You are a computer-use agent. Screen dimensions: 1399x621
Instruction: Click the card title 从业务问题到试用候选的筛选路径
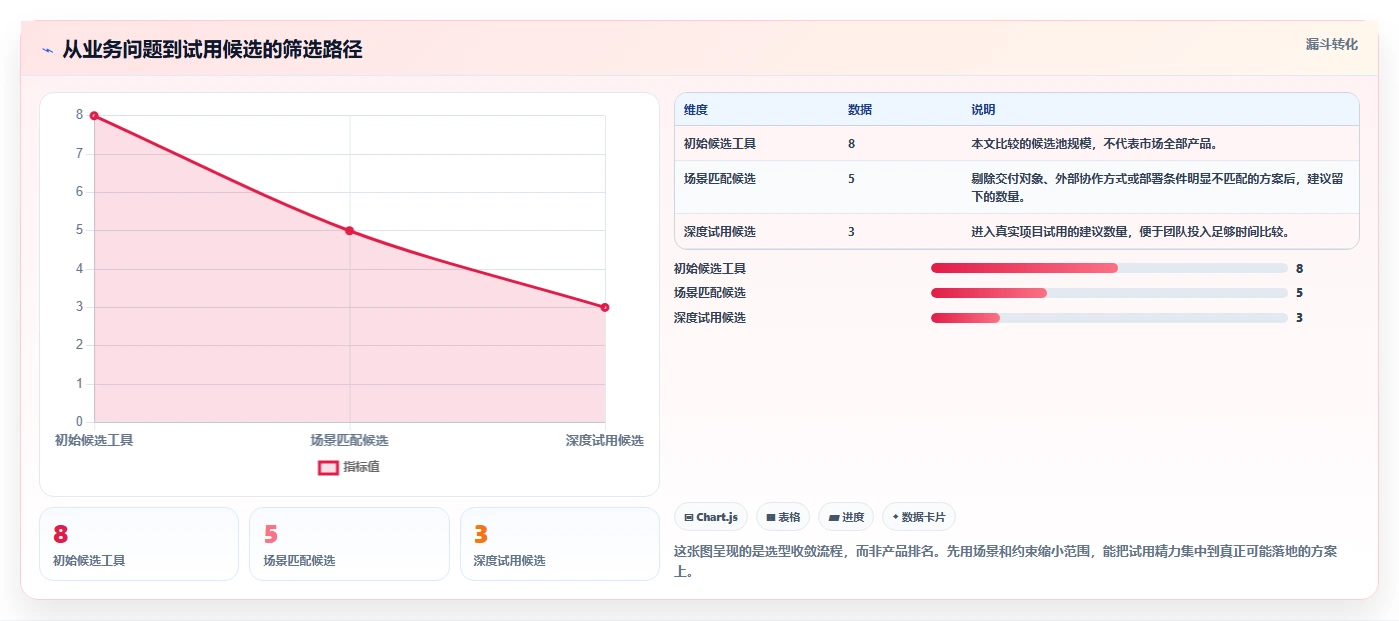pyautogui.click(x=212, y=49)
